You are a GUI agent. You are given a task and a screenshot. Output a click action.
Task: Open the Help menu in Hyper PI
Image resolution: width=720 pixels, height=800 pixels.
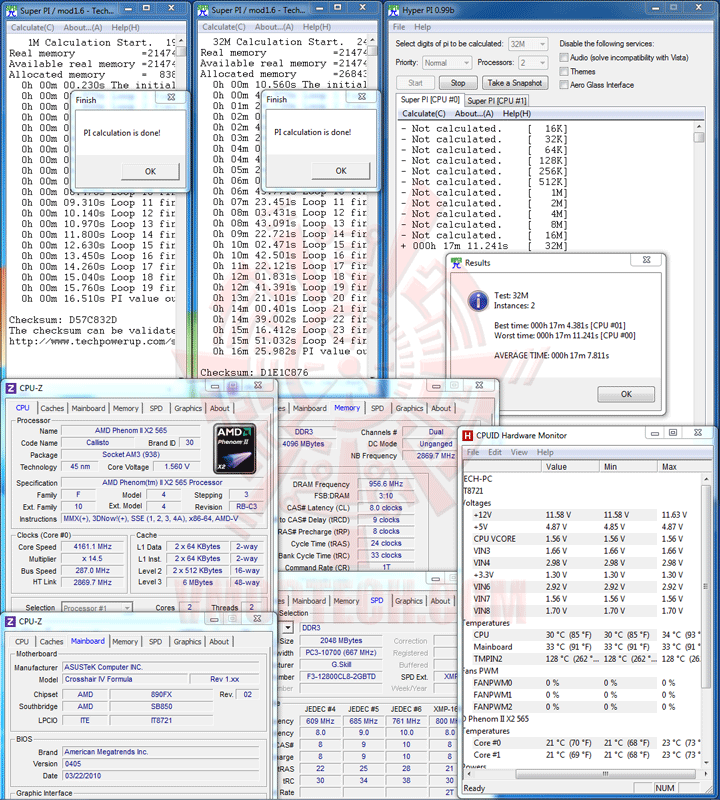pyautogui.click(x=423, y=27)
